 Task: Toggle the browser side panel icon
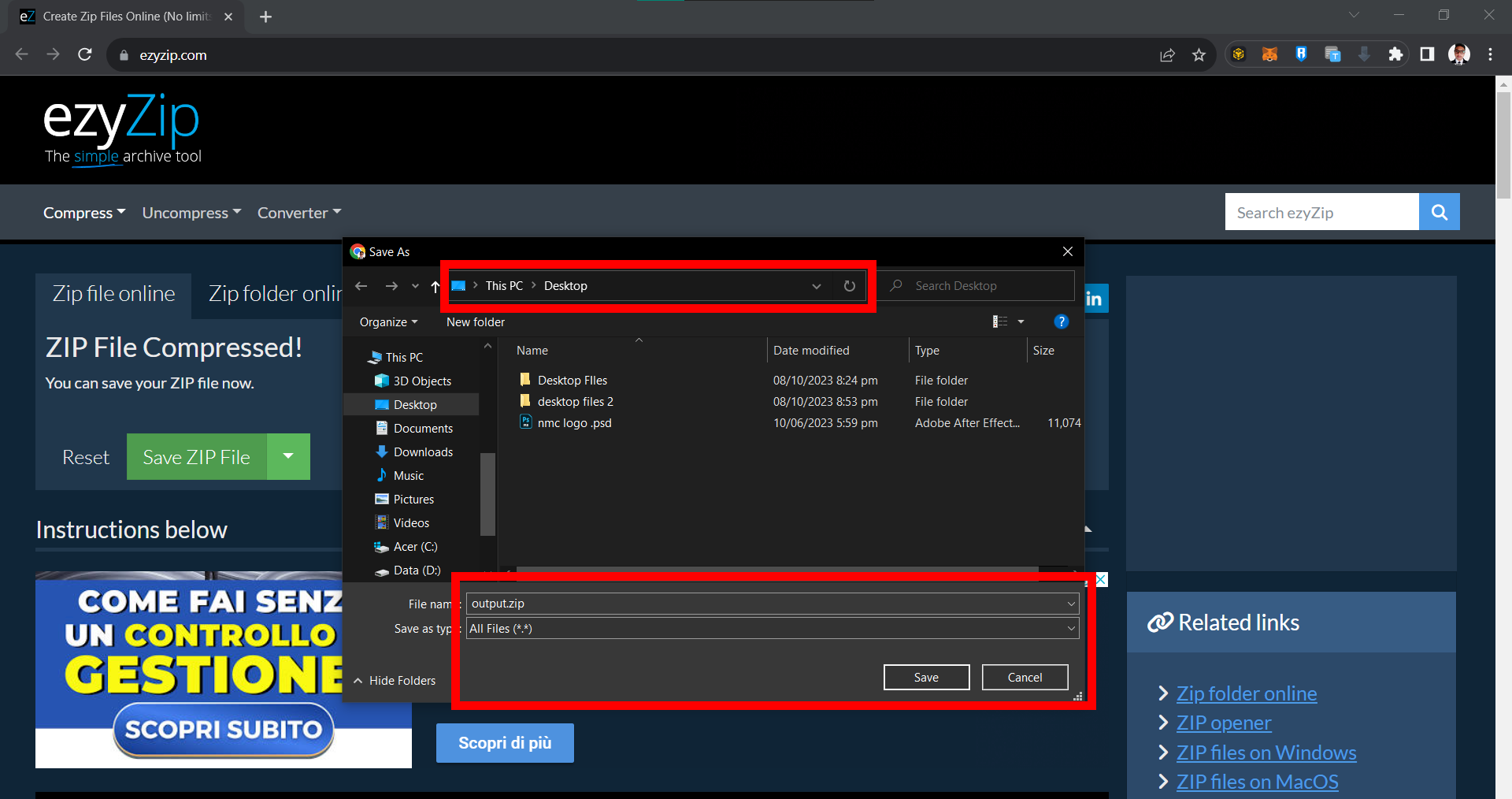click(x=1427, y=54)
